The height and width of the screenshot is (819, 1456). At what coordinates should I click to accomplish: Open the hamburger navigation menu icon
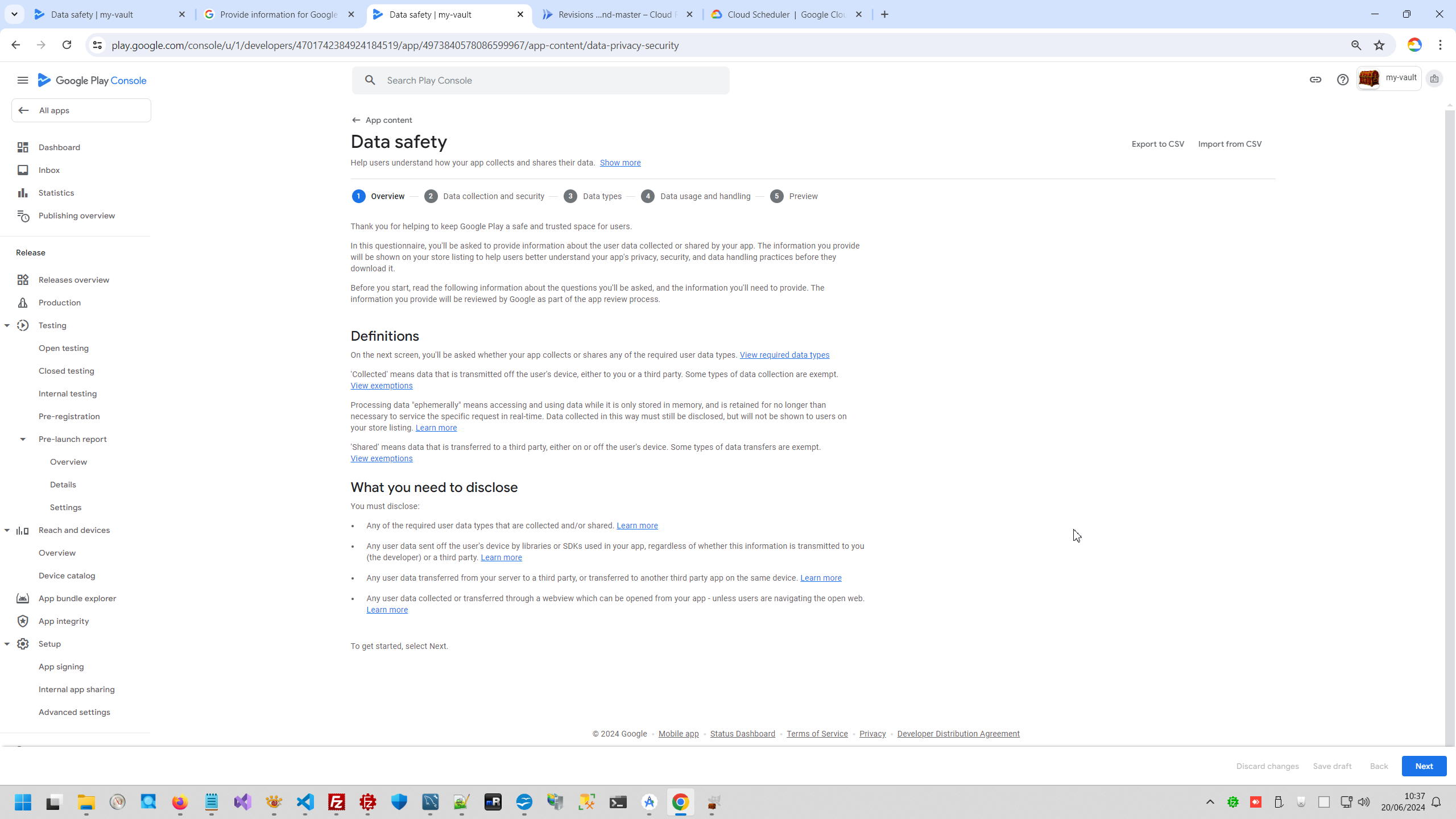click(23, 80)
